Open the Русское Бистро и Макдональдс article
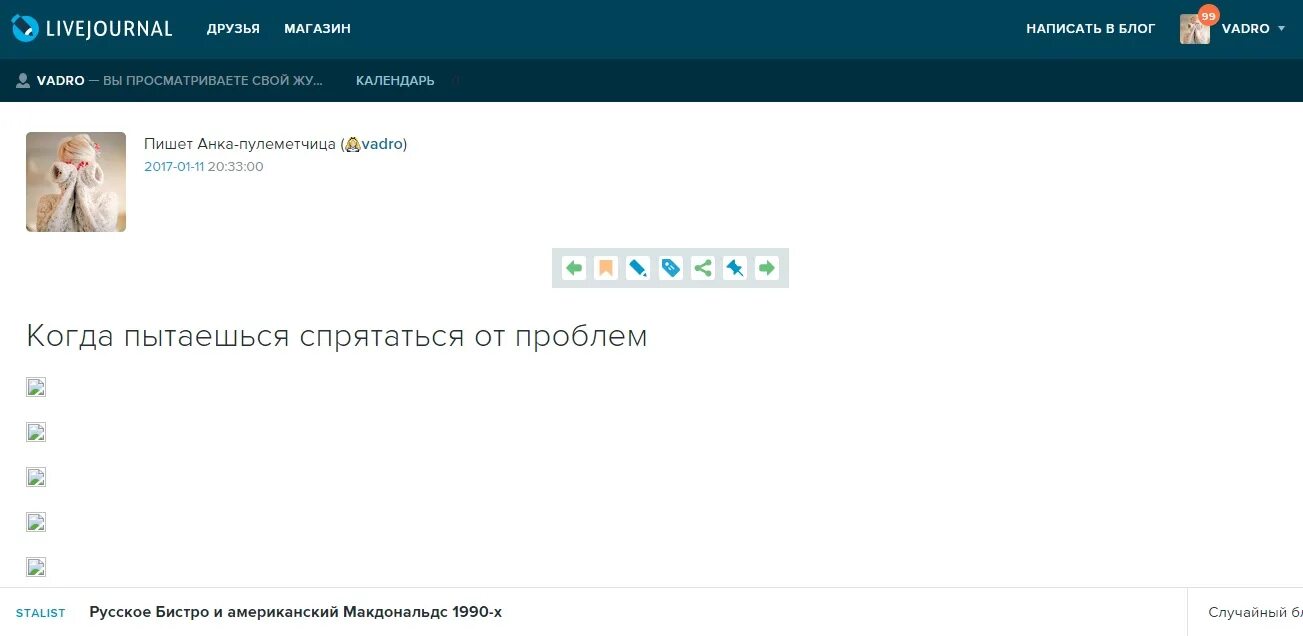The image size is (1303, 636). click(x=296, y=611)
